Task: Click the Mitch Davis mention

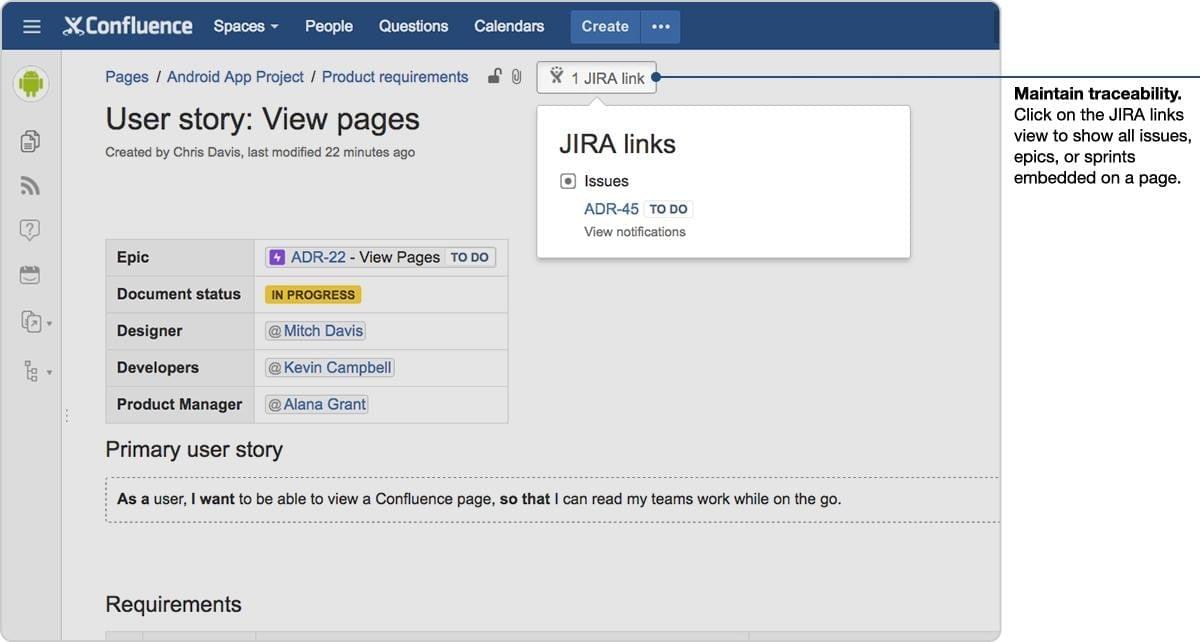Action: tap(316, 331)
